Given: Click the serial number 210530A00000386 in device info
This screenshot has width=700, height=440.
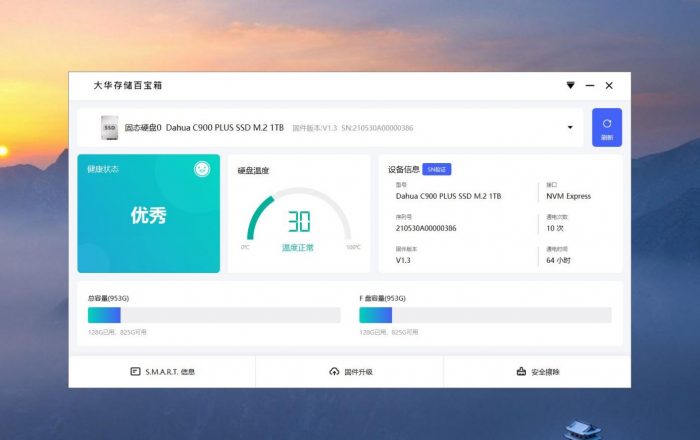Looking at the screenshot, I should 426,228.
